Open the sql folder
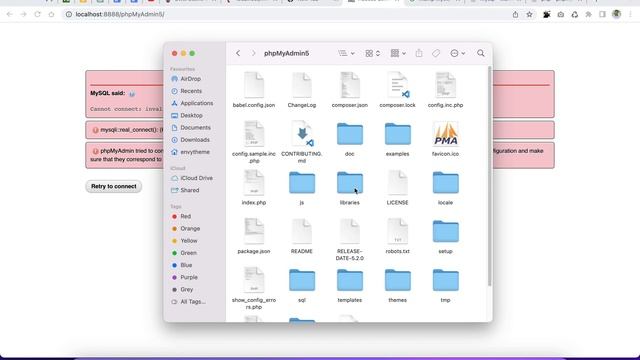The height and width of the screenshot is (360, 640). point(302,280)
